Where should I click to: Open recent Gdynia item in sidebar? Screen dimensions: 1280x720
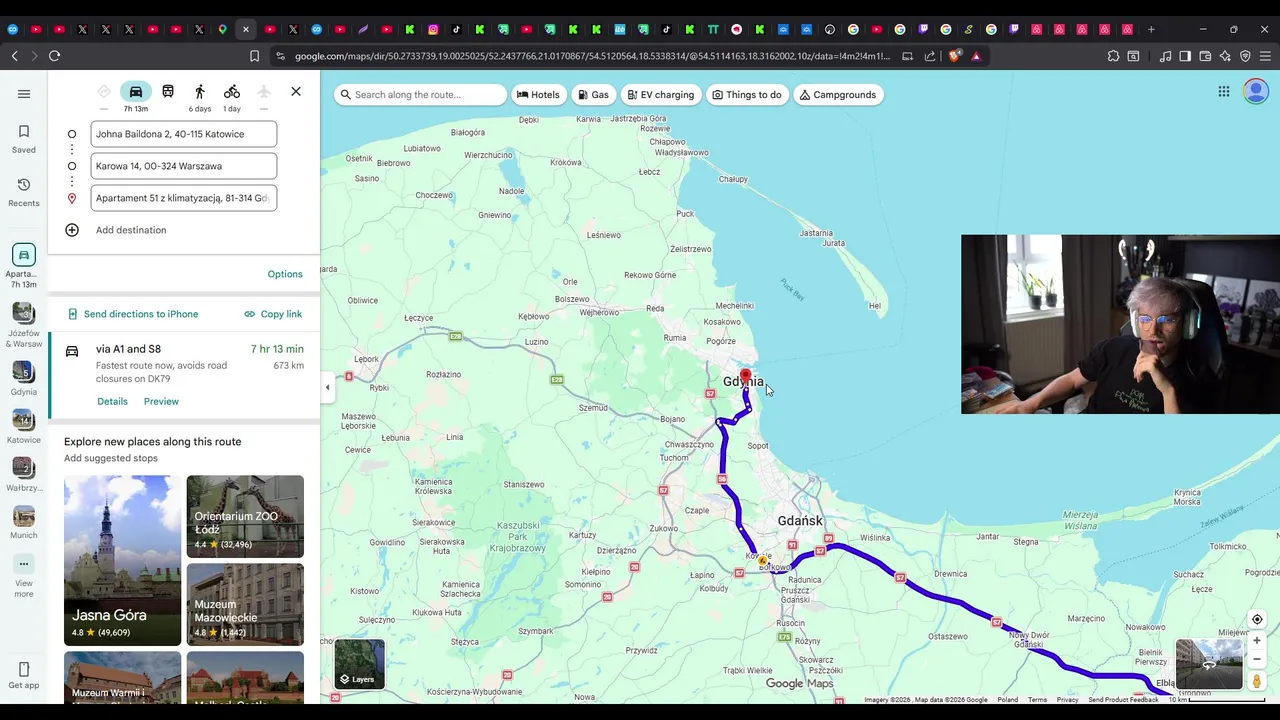pyautogui.click(x=24, y=379)
